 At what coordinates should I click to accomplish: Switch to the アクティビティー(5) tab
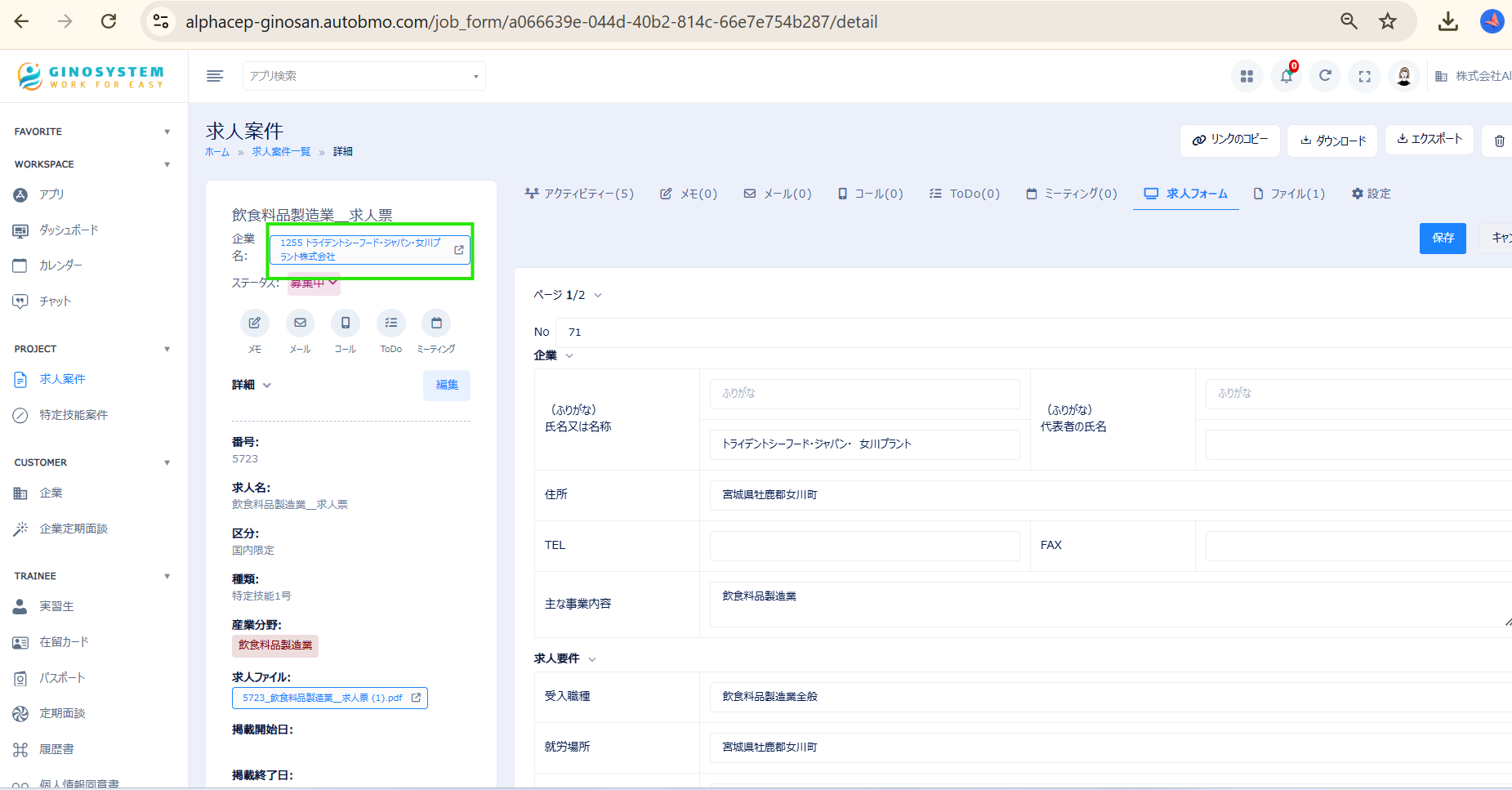(x=579, y=194)
